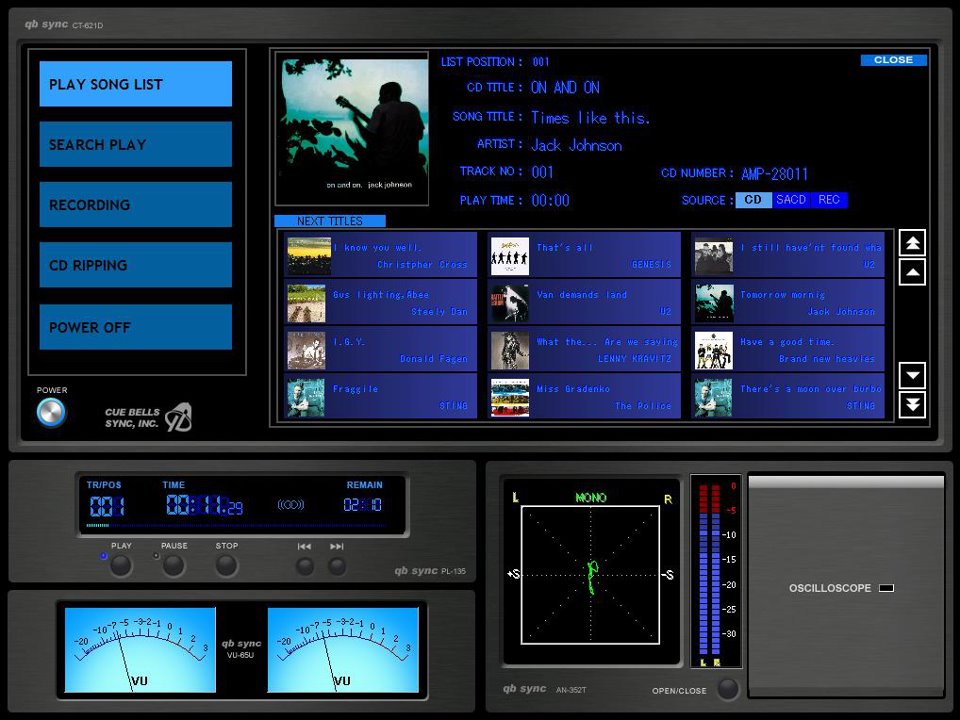Select 'That's all' by Genesis

[584, 255]
